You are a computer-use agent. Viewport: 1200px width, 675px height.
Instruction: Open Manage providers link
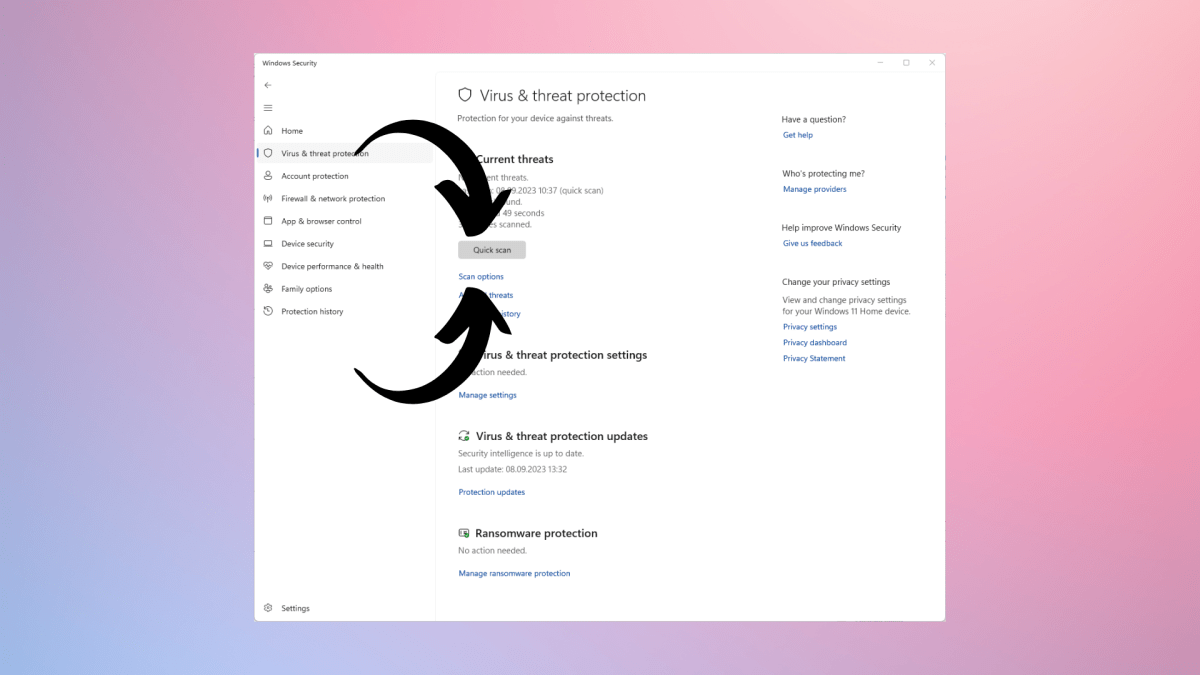814,189
